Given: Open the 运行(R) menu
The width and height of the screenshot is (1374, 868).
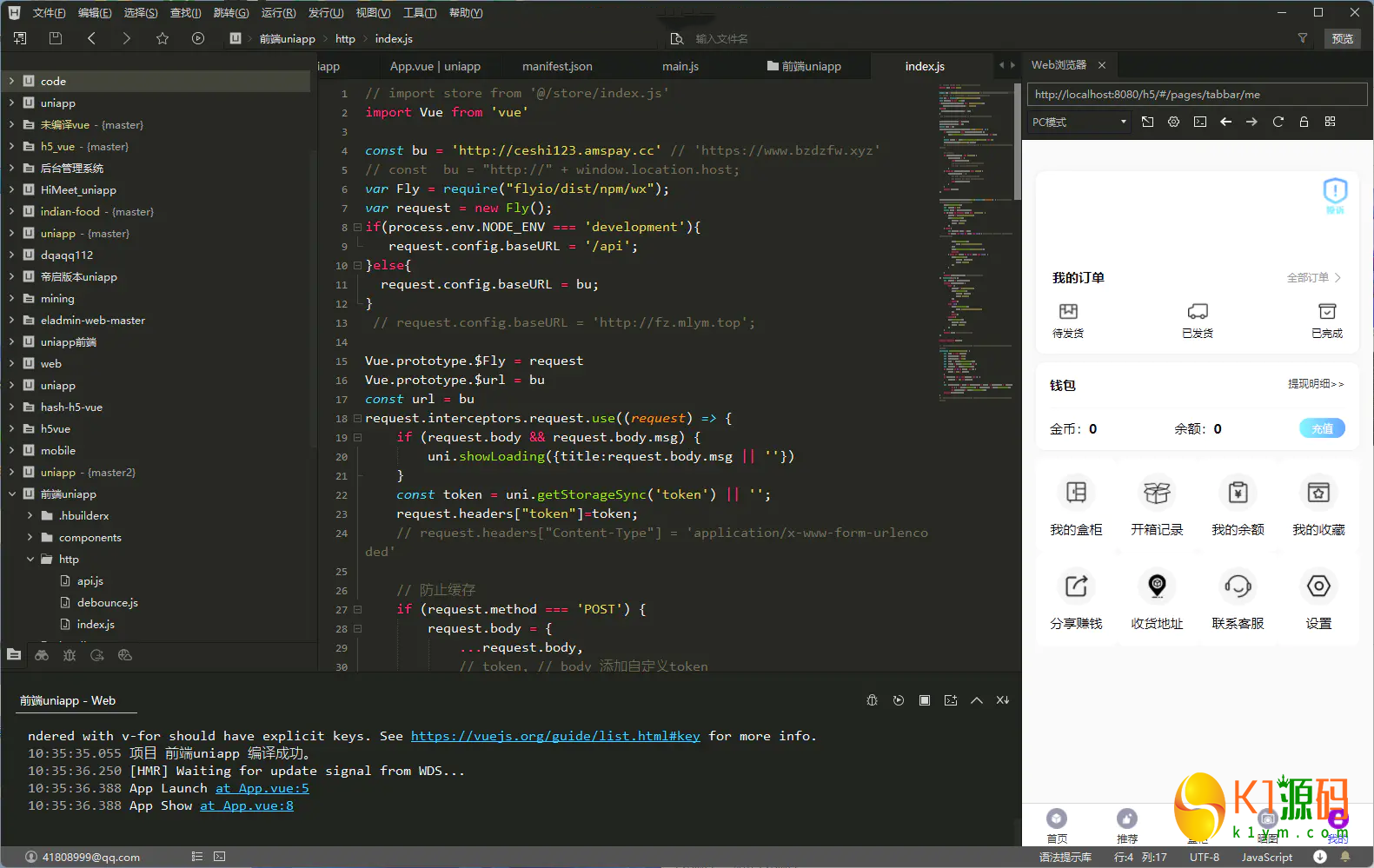Looking at the screenshot, I should 278,13.
